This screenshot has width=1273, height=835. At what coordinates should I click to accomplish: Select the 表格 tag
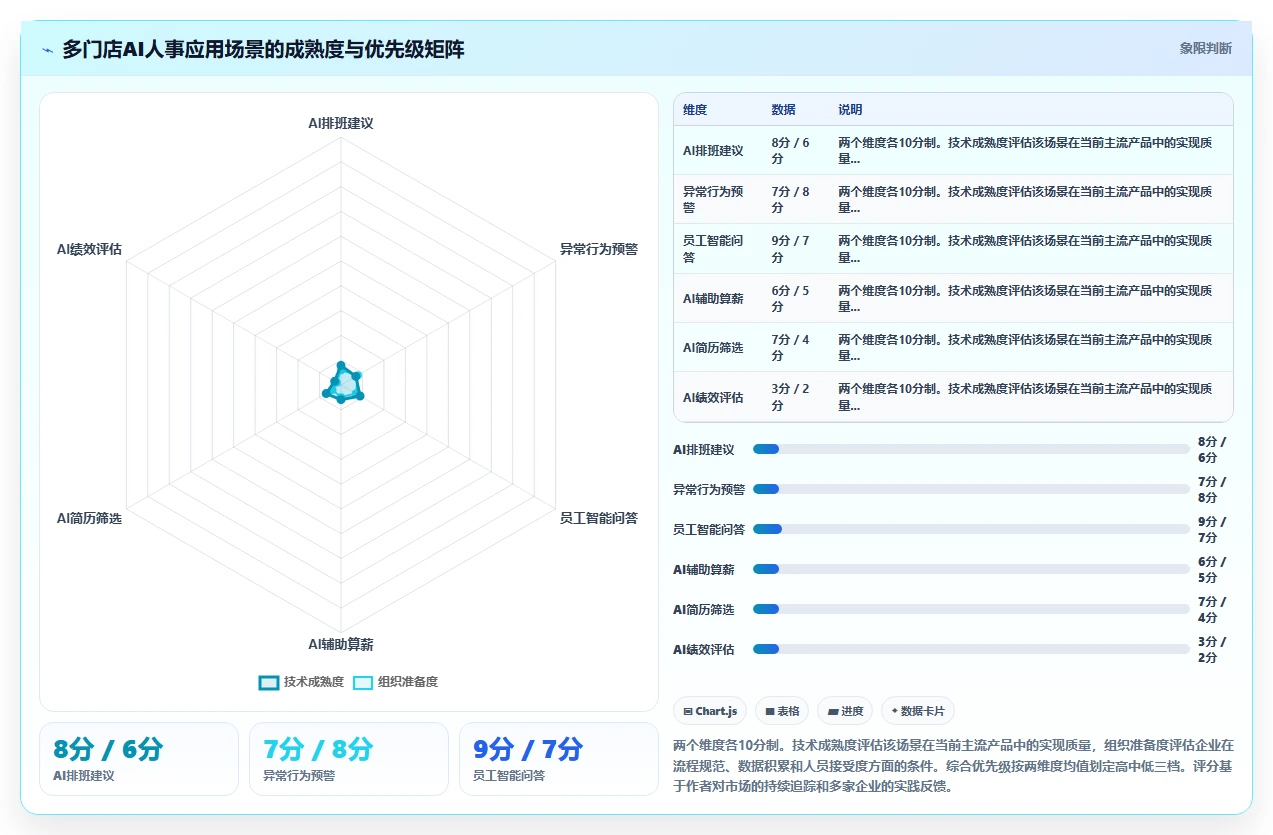click(x=782, y=711)
